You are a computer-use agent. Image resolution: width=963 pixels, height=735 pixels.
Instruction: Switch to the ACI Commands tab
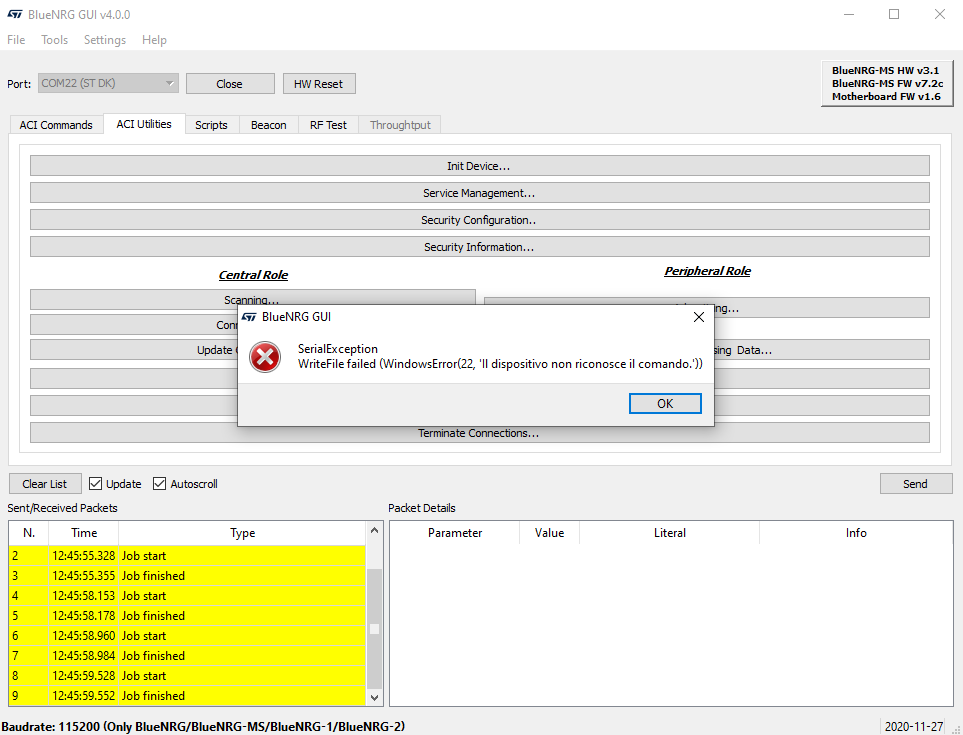(56, 125)
